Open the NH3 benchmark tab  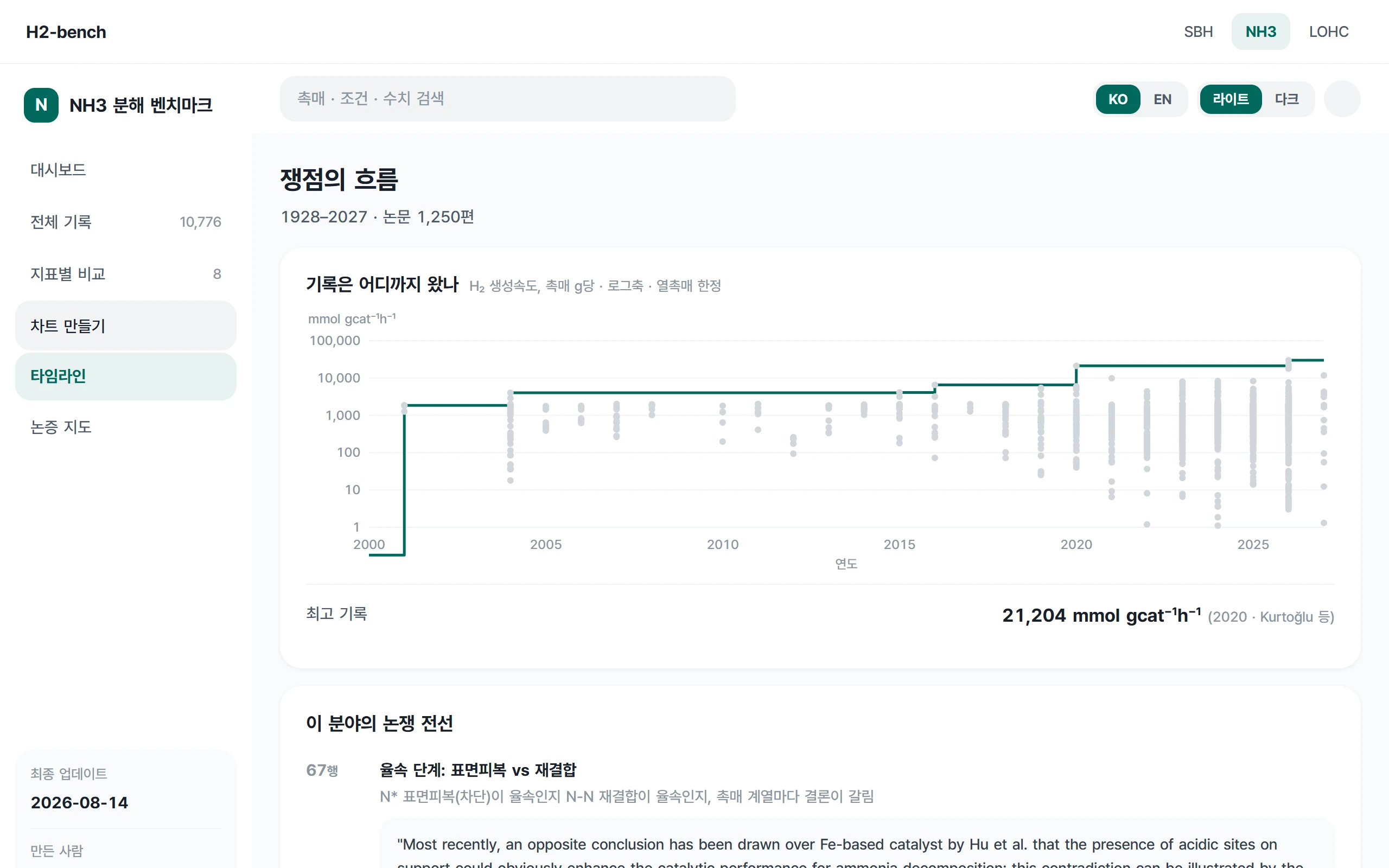tap(1260, 31)
